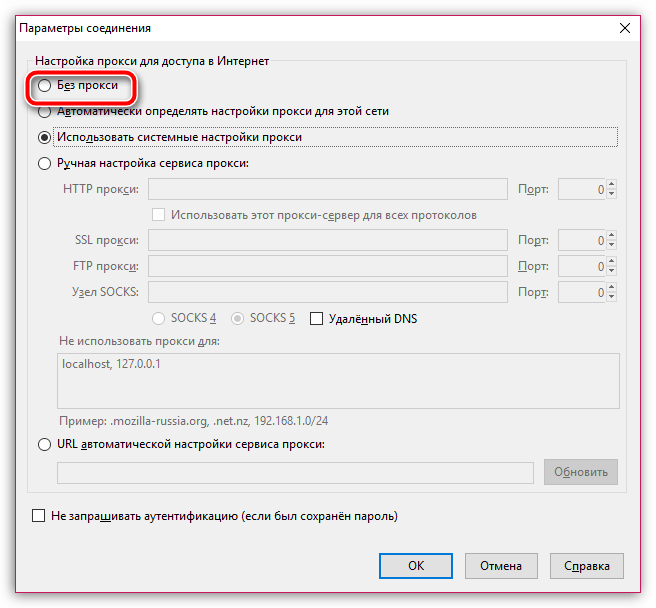The width and height of the screenshot is (656, 608).
Task: Click the FTP прокси input field
Action: 328,266
